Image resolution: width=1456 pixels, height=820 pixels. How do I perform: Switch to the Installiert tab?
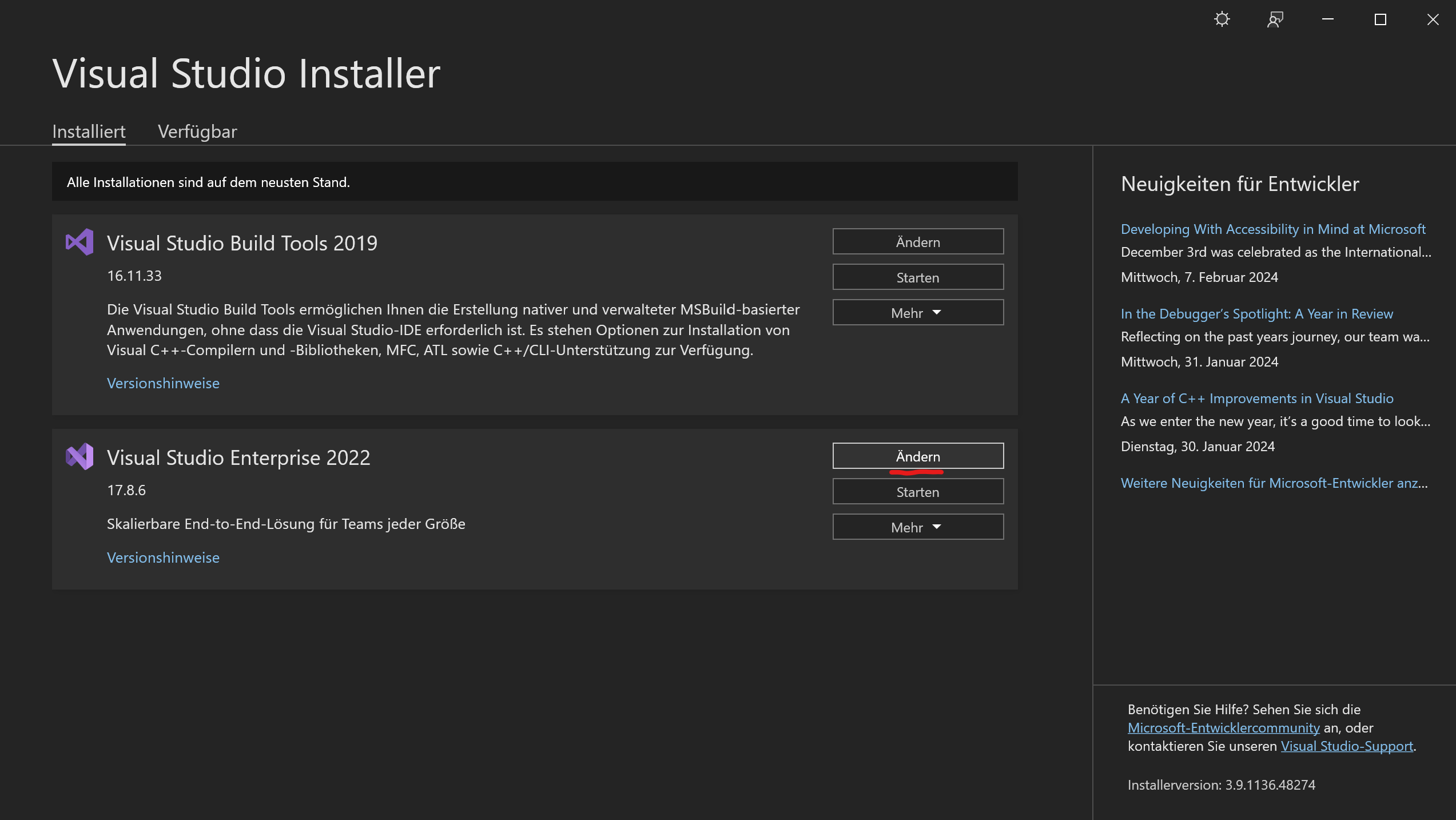[x=89, y=132]
